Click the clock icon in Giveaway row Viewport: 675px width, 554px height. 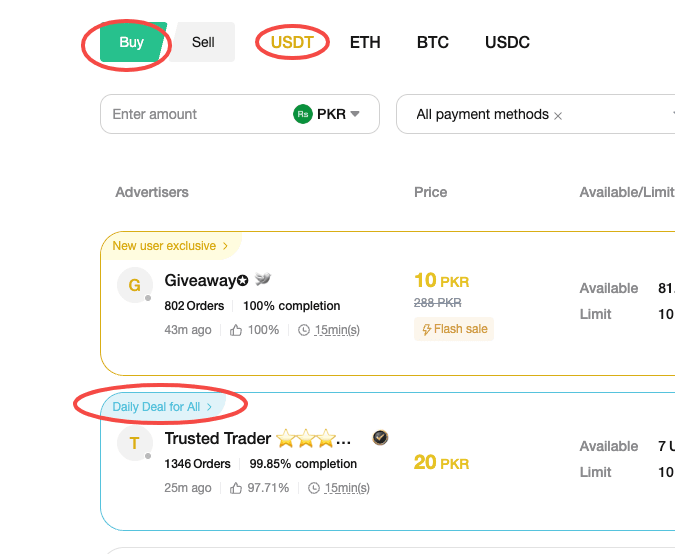(x=304, y=330)
